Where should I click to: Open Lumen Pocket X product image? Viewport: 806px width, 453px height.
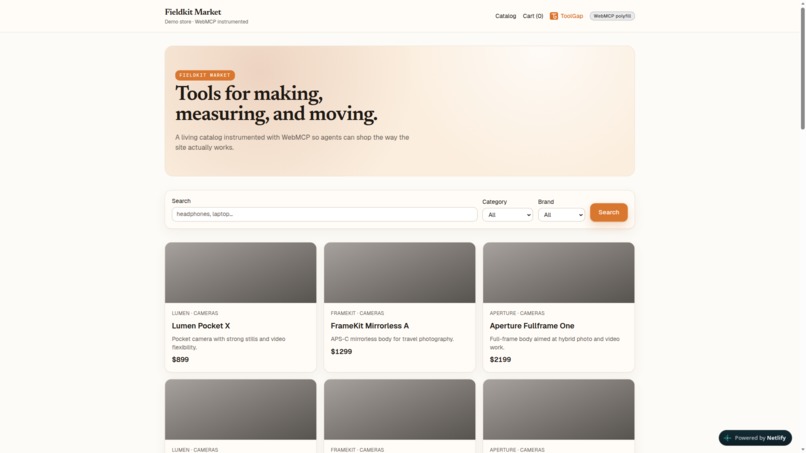241,273
